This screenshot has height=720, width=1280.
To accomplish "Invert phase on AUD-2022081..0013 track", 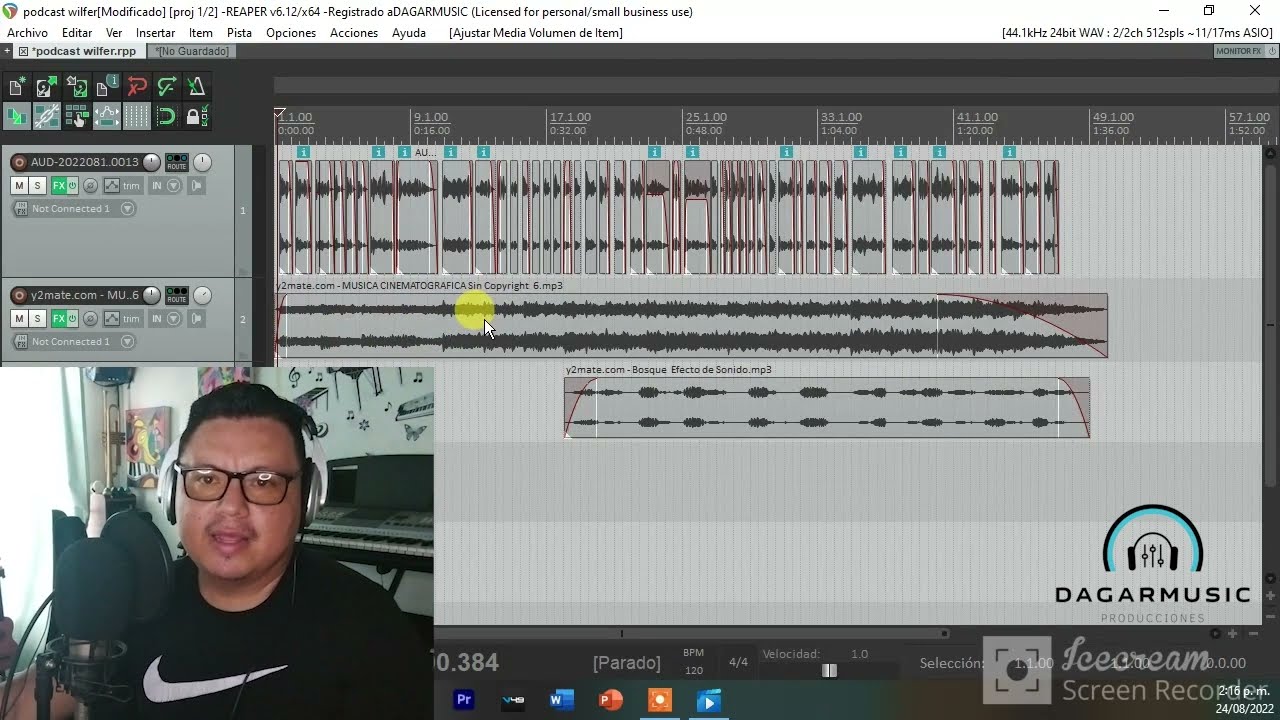I will point(90,185).
